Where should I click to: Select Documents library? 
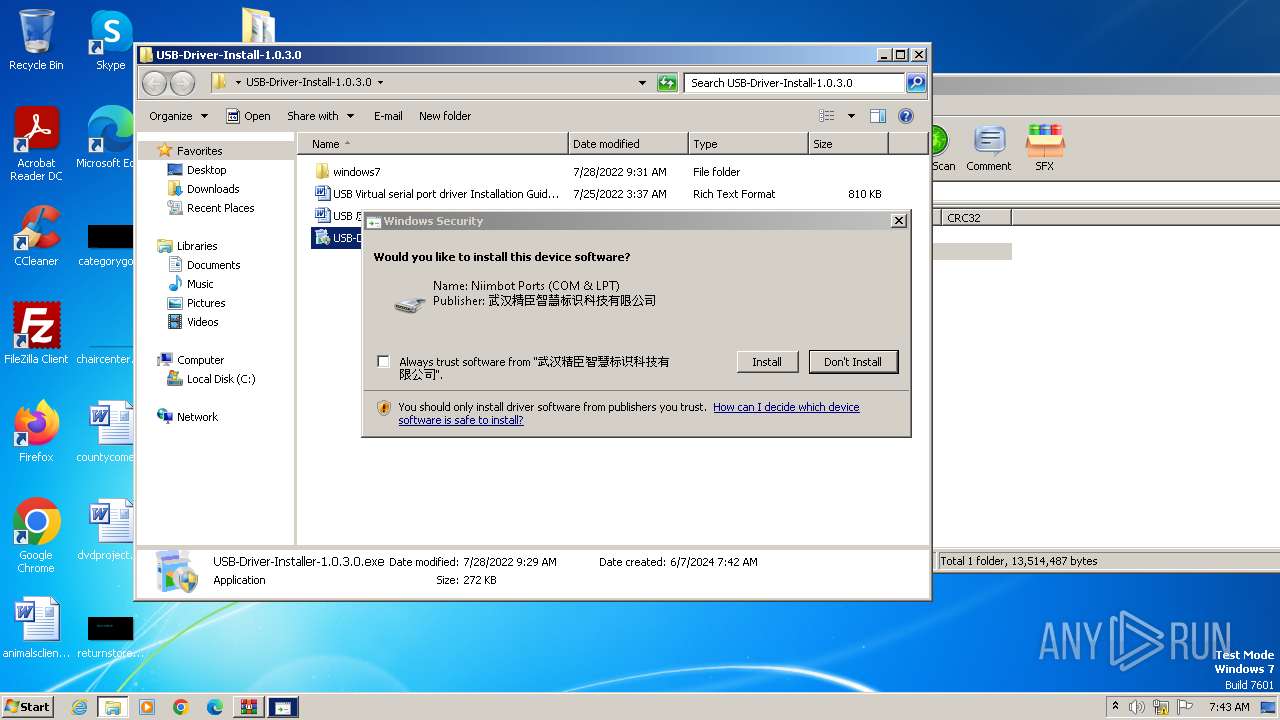(213, 265)
